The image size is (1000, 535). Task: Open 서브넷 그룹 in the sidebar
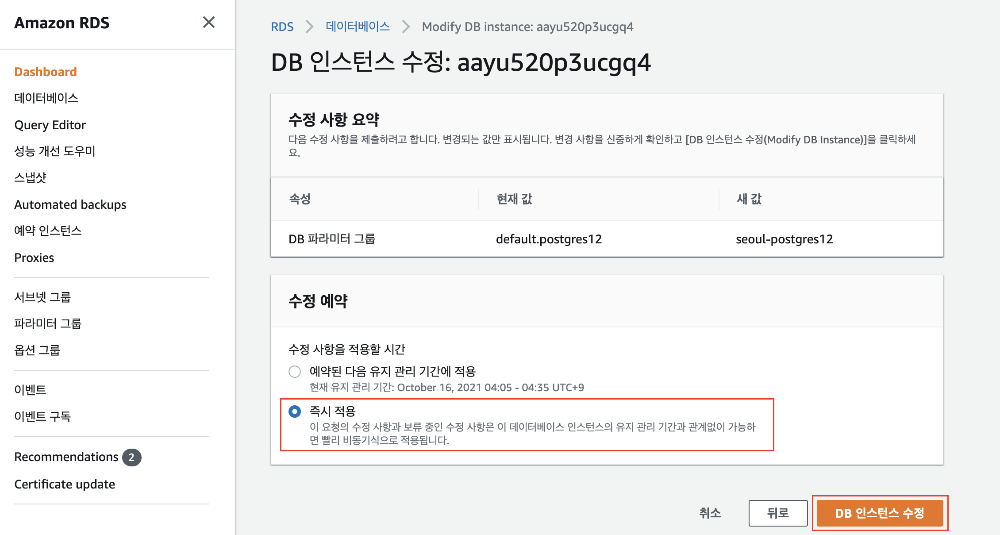(42, 297)
